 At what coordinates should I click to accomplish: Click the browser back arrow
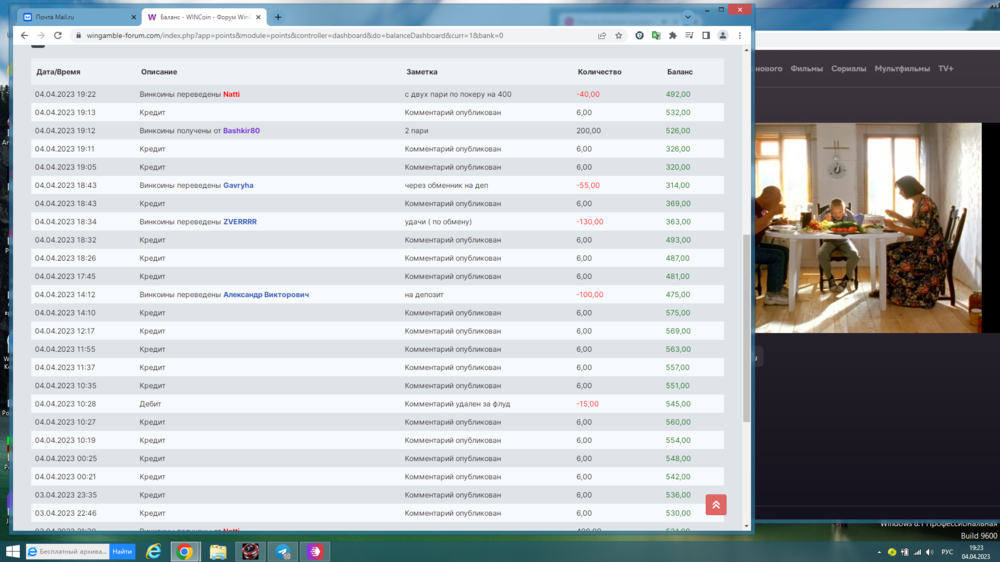[24, 35]
